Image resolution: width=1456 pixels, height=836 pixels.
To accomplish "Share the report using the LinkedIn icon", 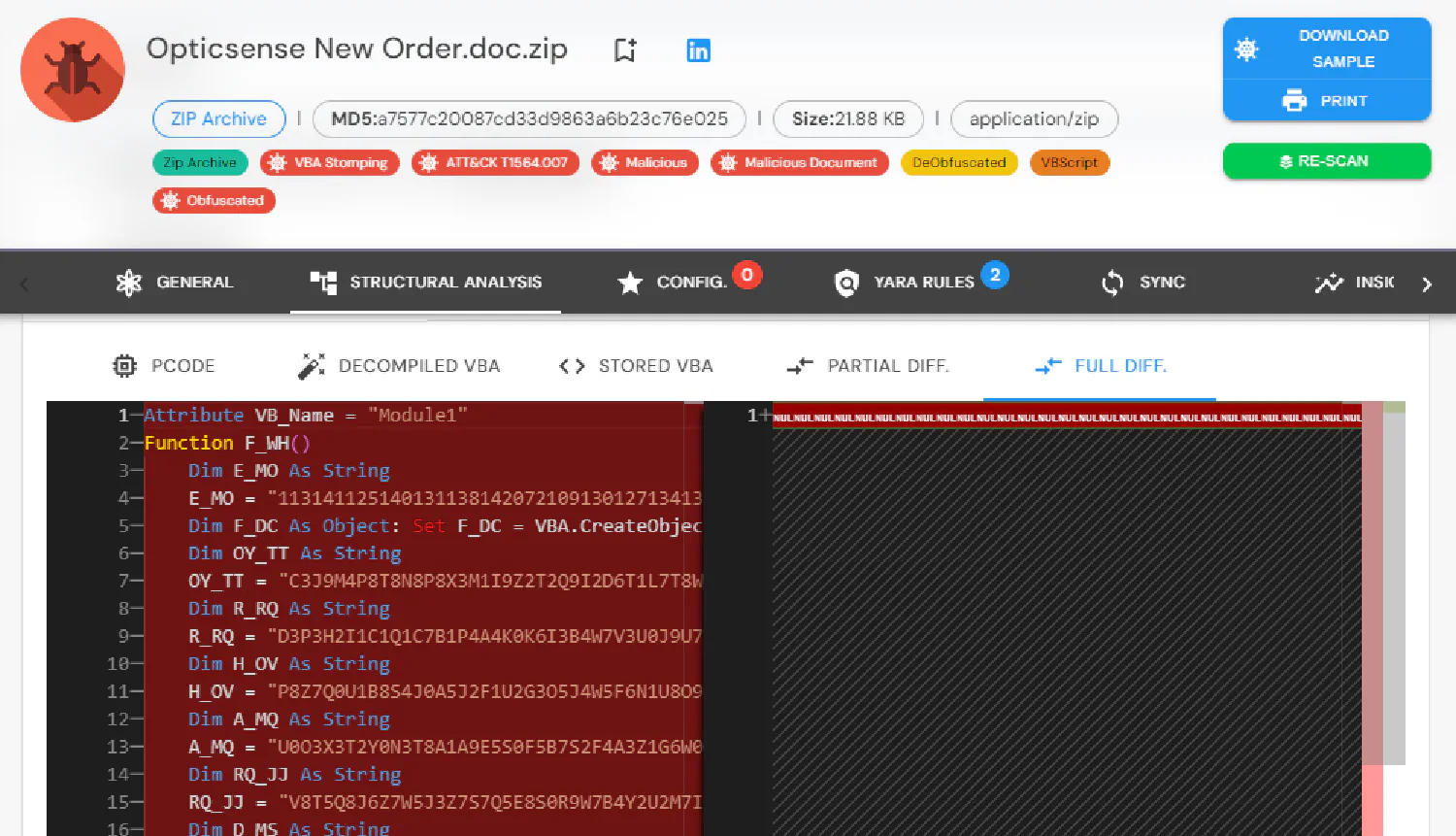I will coord(698,50).
